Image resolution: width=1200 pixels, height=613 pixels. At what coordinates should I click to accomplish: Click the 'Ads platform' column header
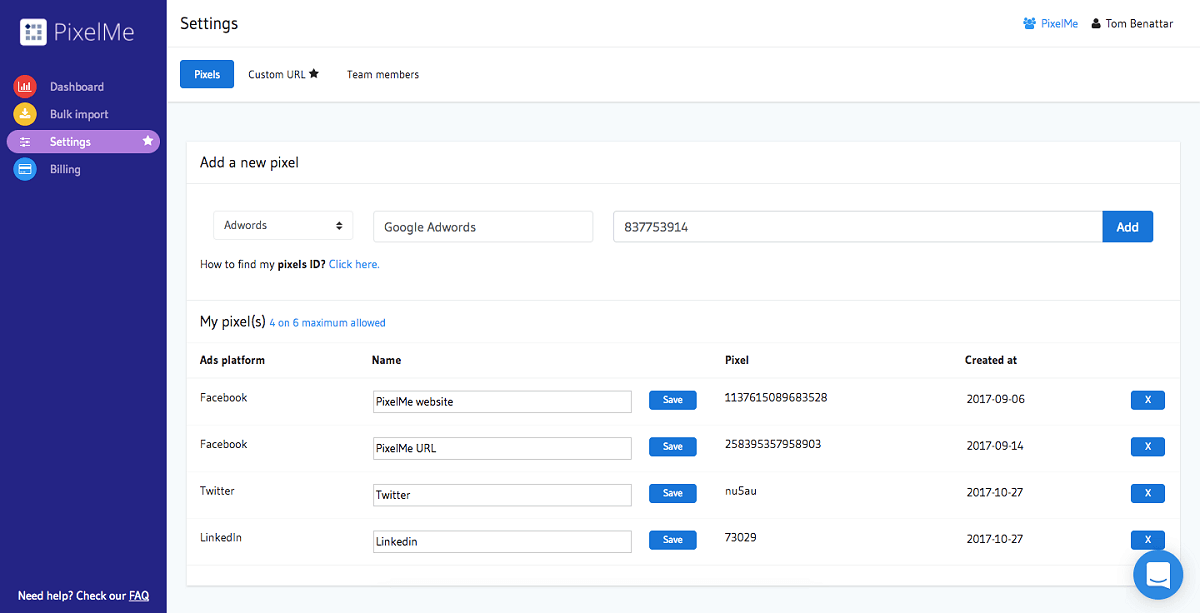232,360
